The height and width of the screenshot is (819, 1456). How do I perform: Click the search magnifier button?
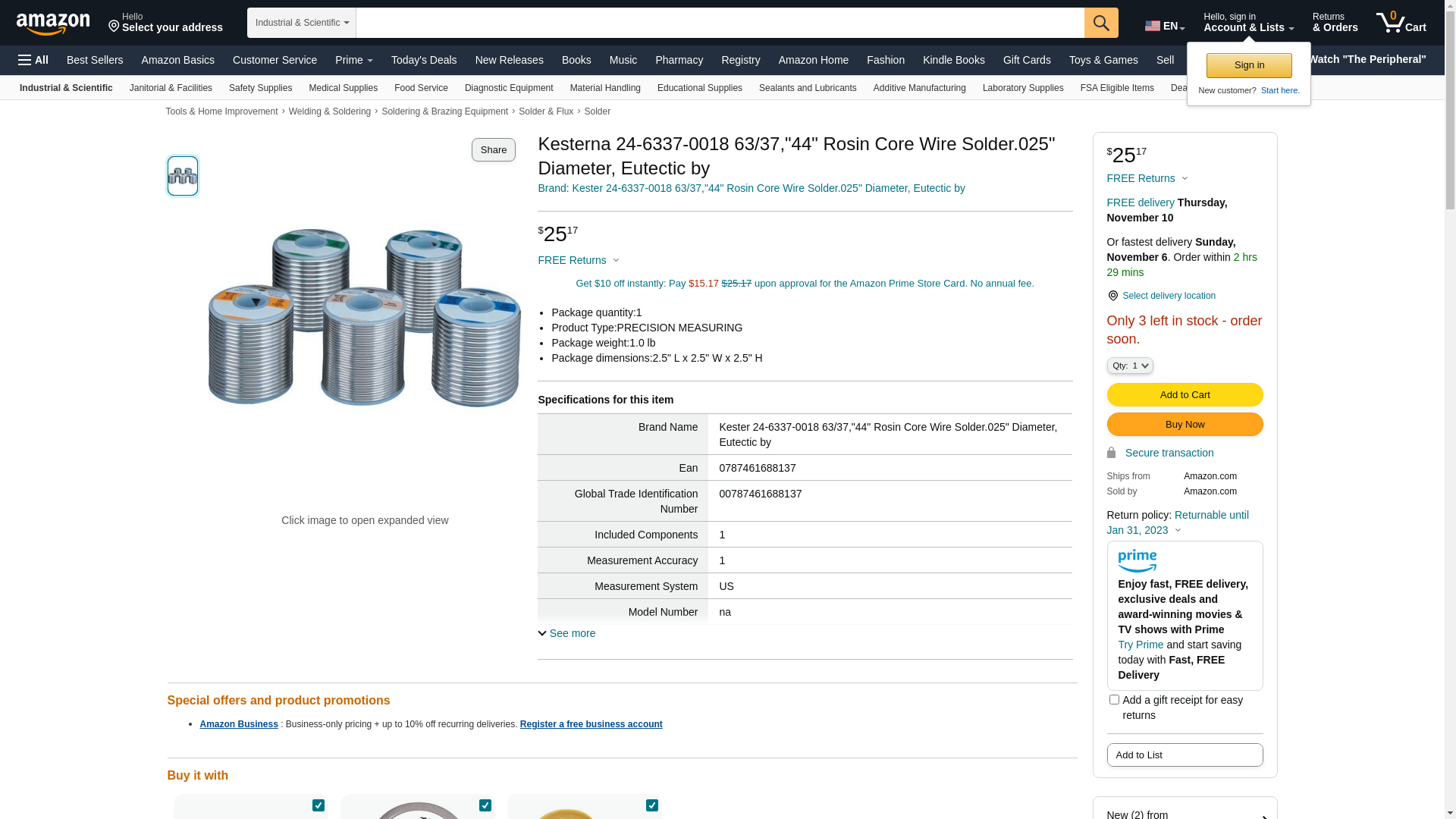(1101, 23)
